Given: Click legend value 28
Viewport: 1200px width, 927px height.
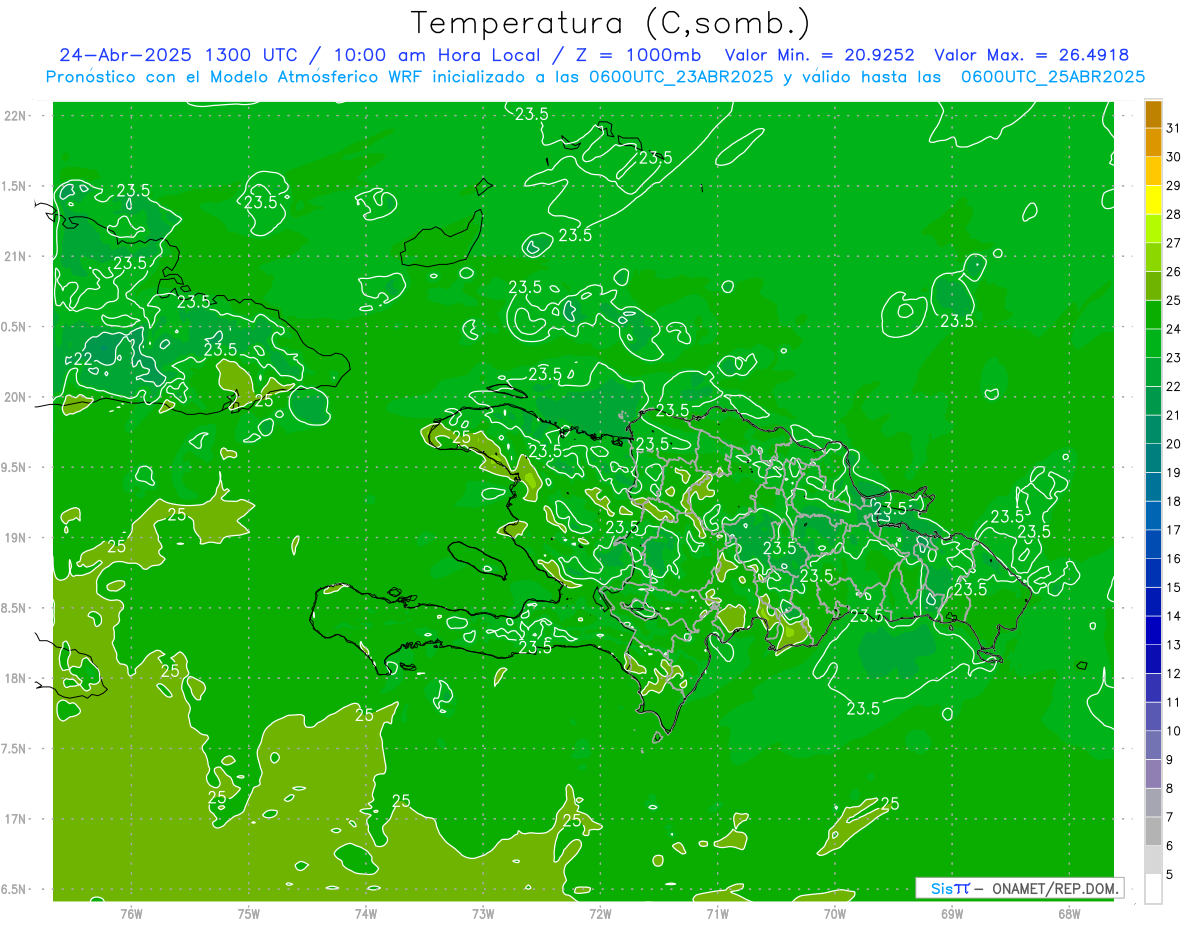Looking at the screenshot, I should [1173, 214].
